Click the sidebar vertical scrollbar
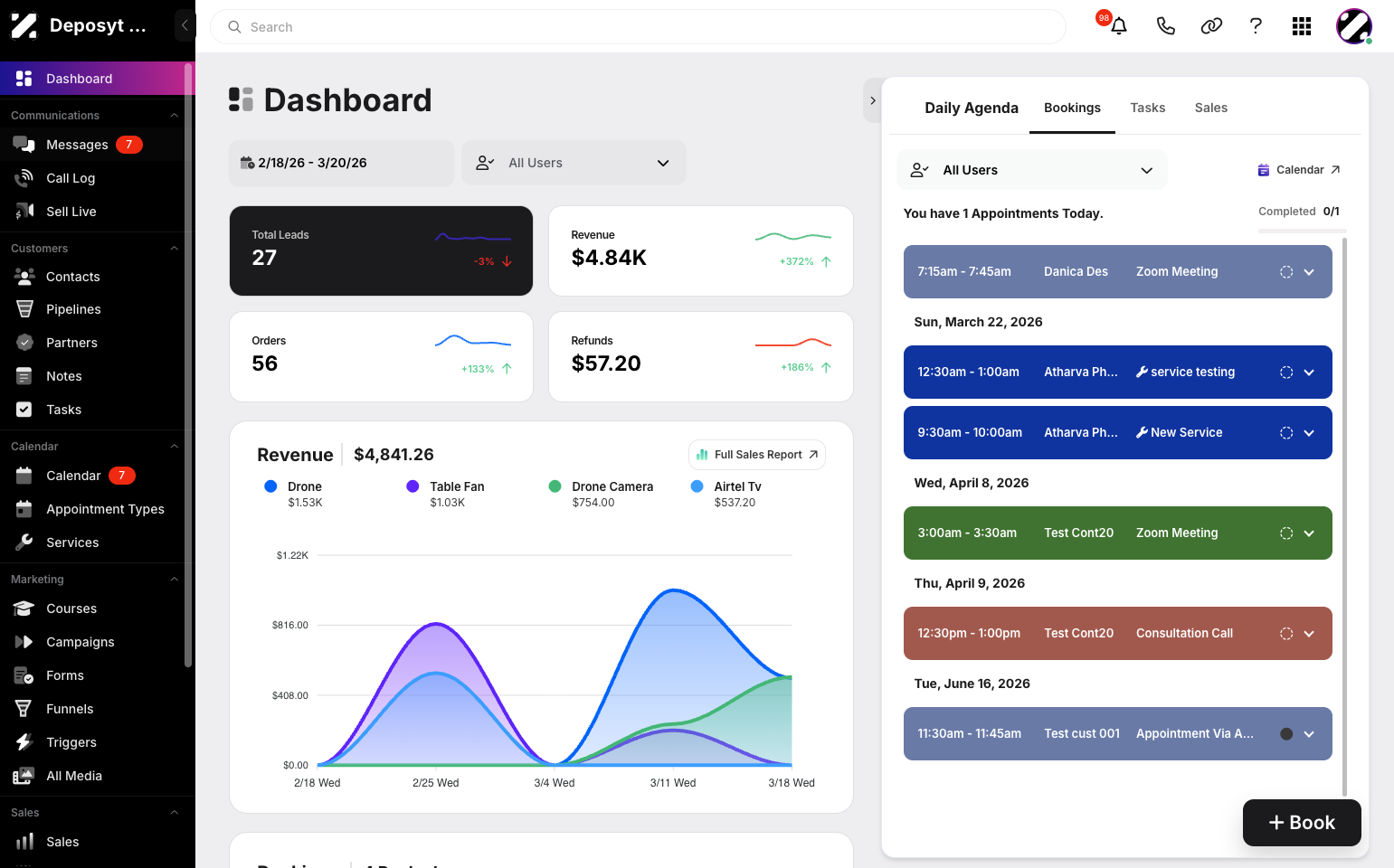1394x868 pixels. click(x=188, y=365)
